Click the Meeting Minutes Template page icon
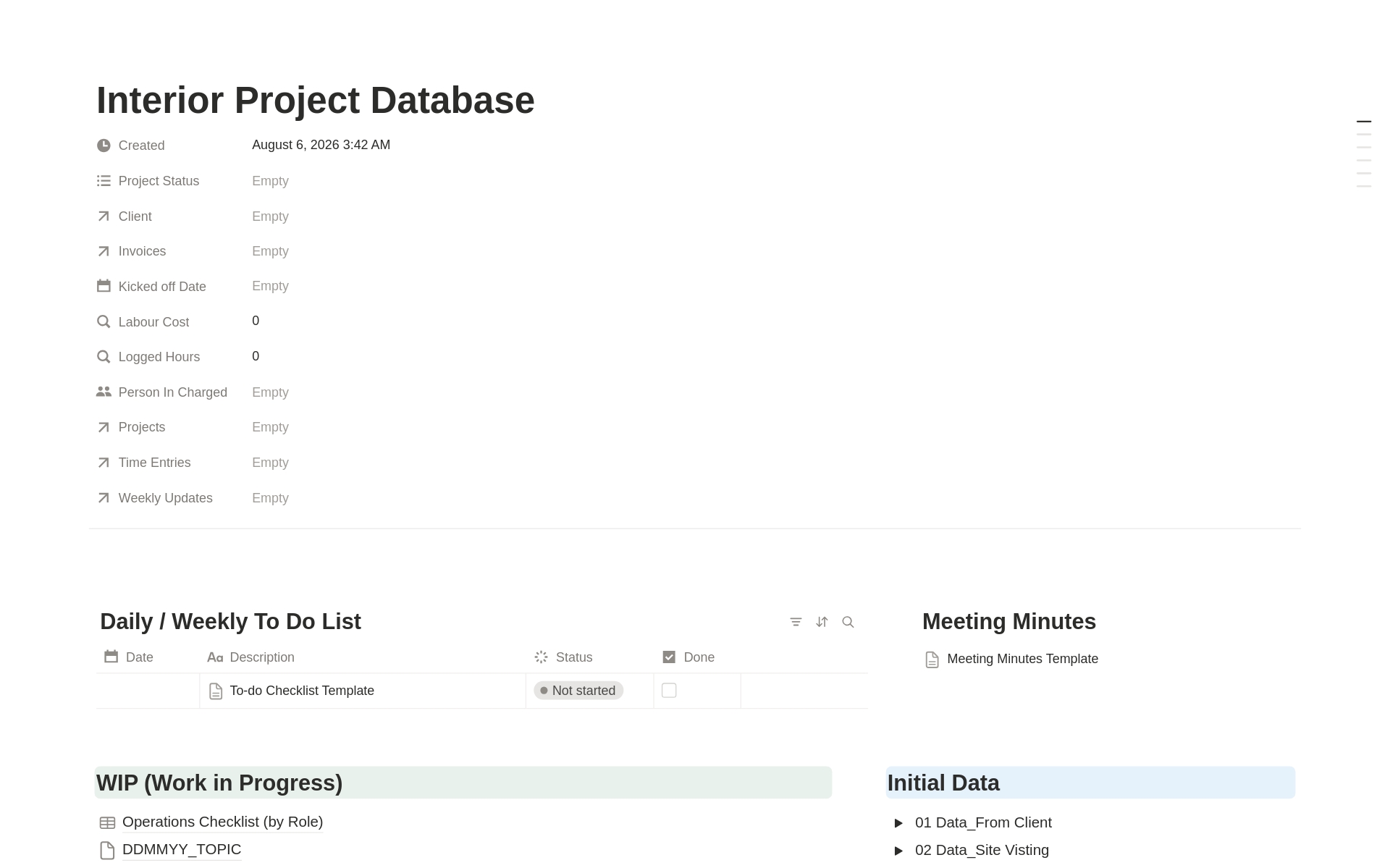1390x868 pixels. tap(932, 660)
